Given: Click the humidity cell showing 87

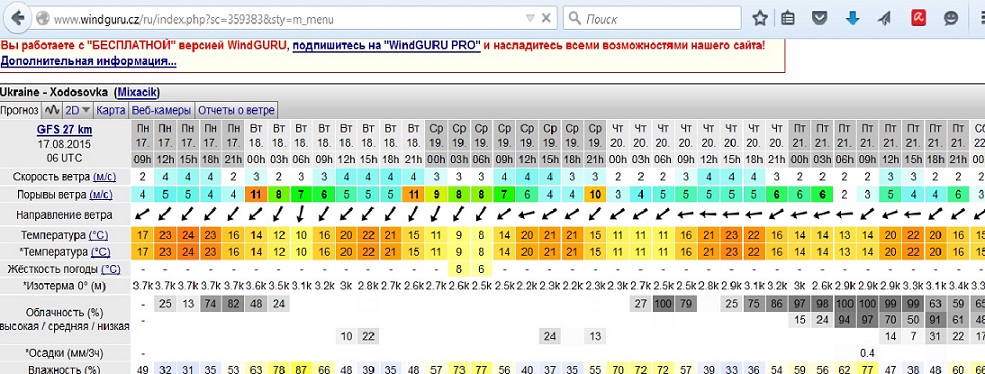Looking at the screenshot, I should tap(301, 370).
